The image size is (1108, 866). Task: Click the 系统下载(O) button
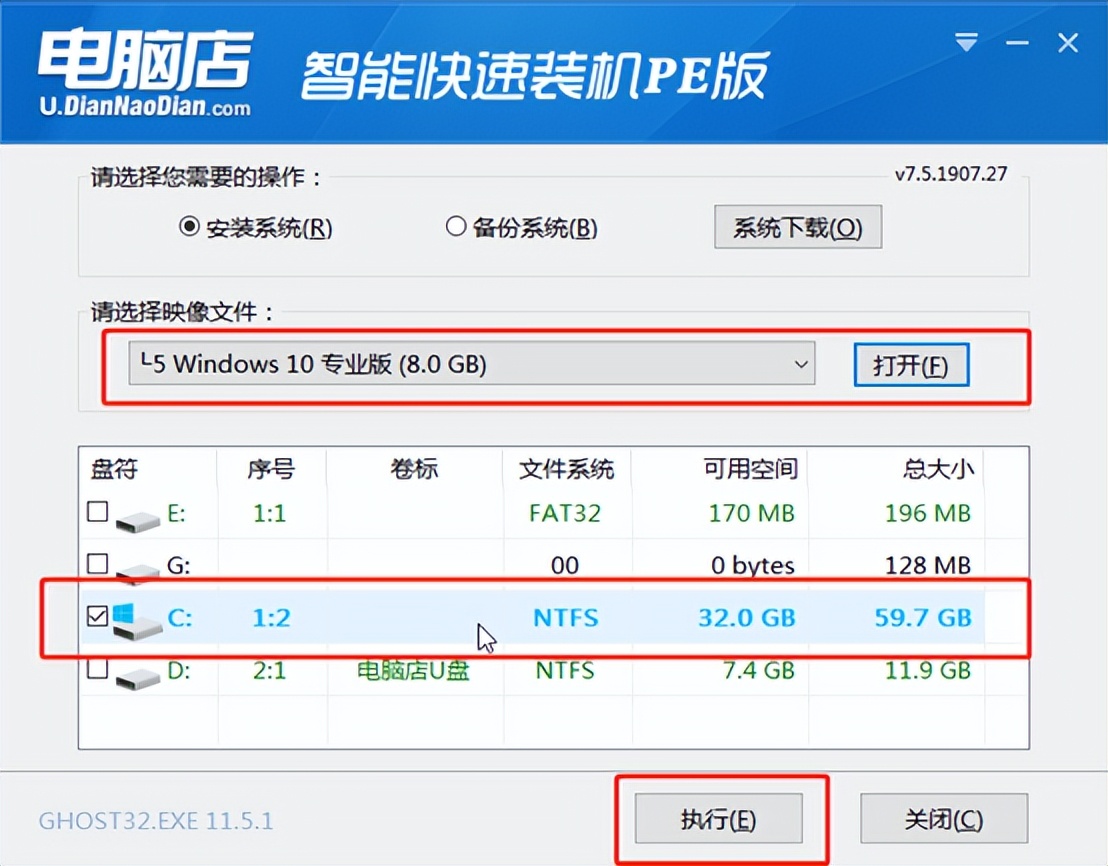[797, 226]
